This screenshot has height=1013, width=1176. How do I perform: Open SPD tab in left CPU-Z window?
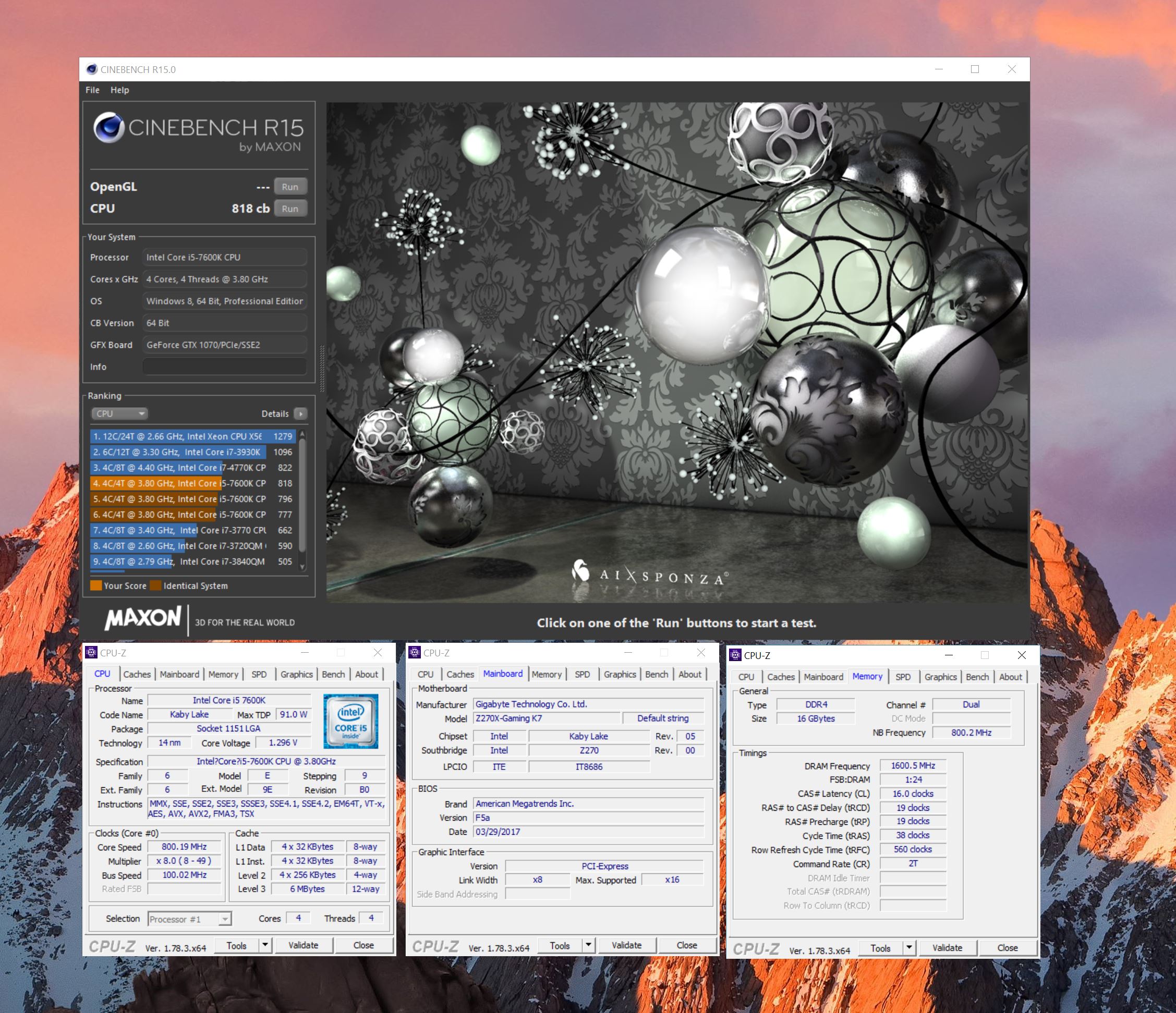[259, 674]
